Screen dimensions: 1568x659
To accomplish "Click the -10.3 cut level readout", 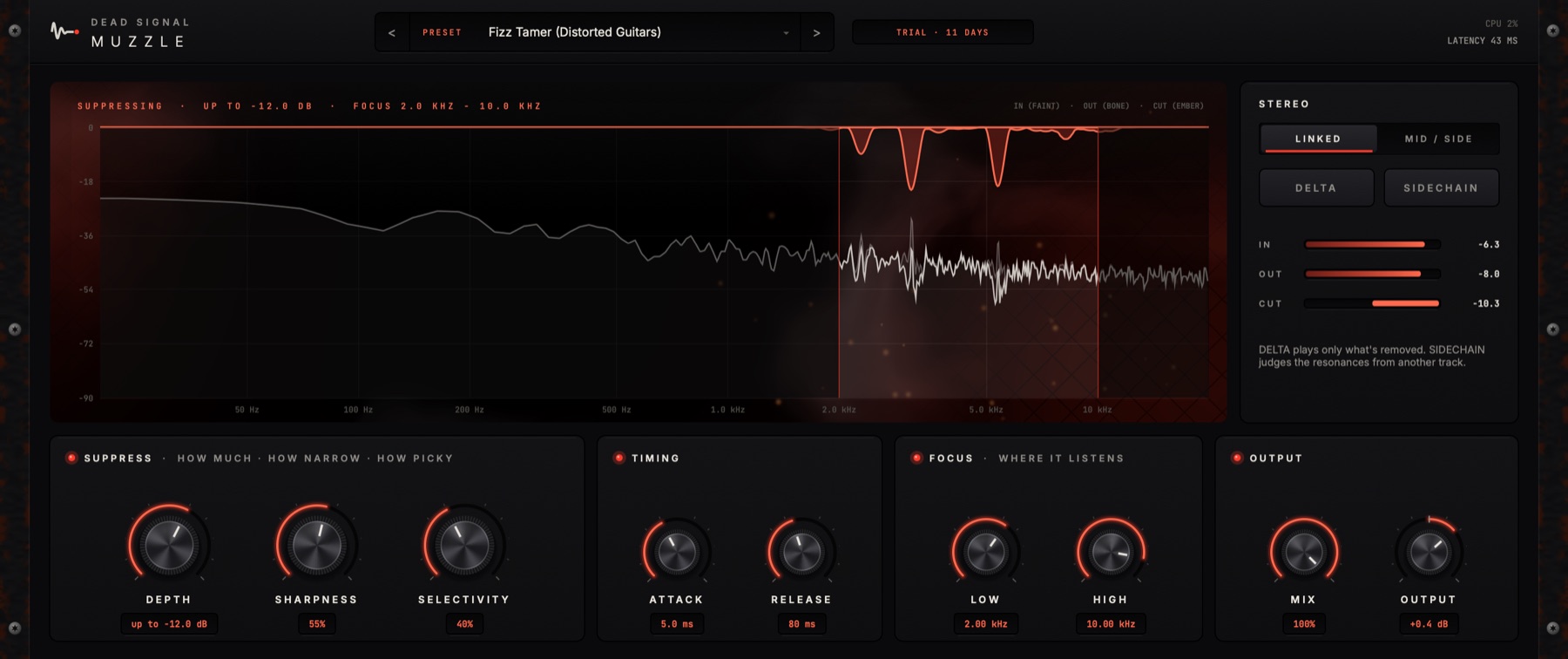I will click(x=1486, y=303).
